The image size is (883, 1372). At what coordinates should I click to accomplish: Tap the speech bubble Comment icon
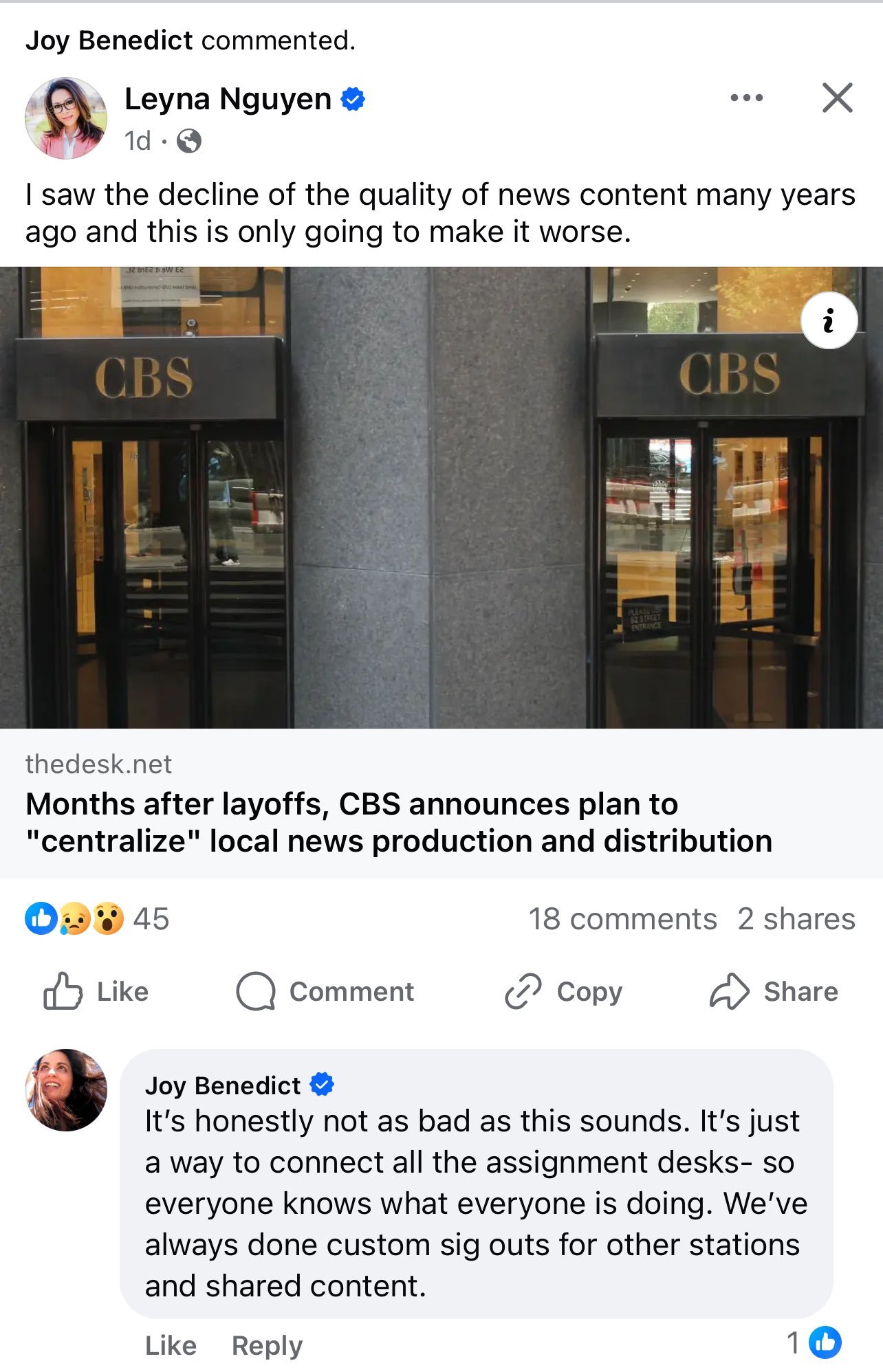point(256,991)
